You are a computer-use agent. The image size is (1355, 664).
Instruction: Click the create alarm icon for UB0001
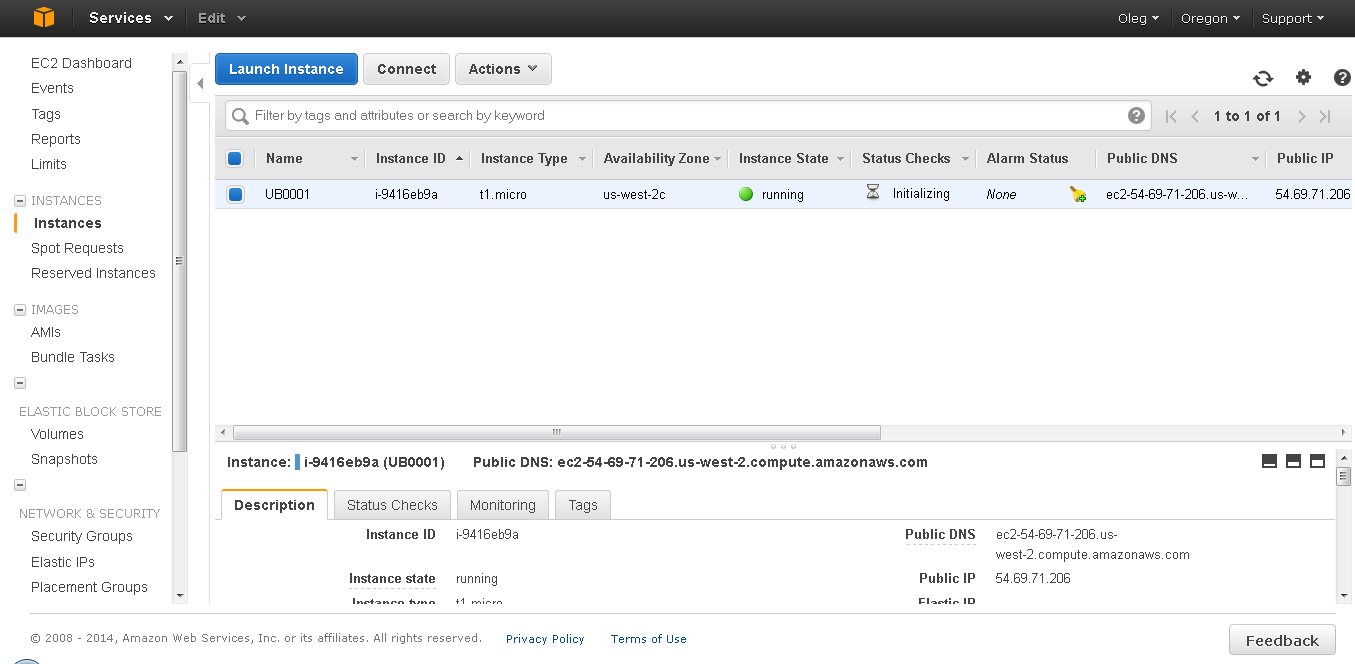(x=1078, y=194)
